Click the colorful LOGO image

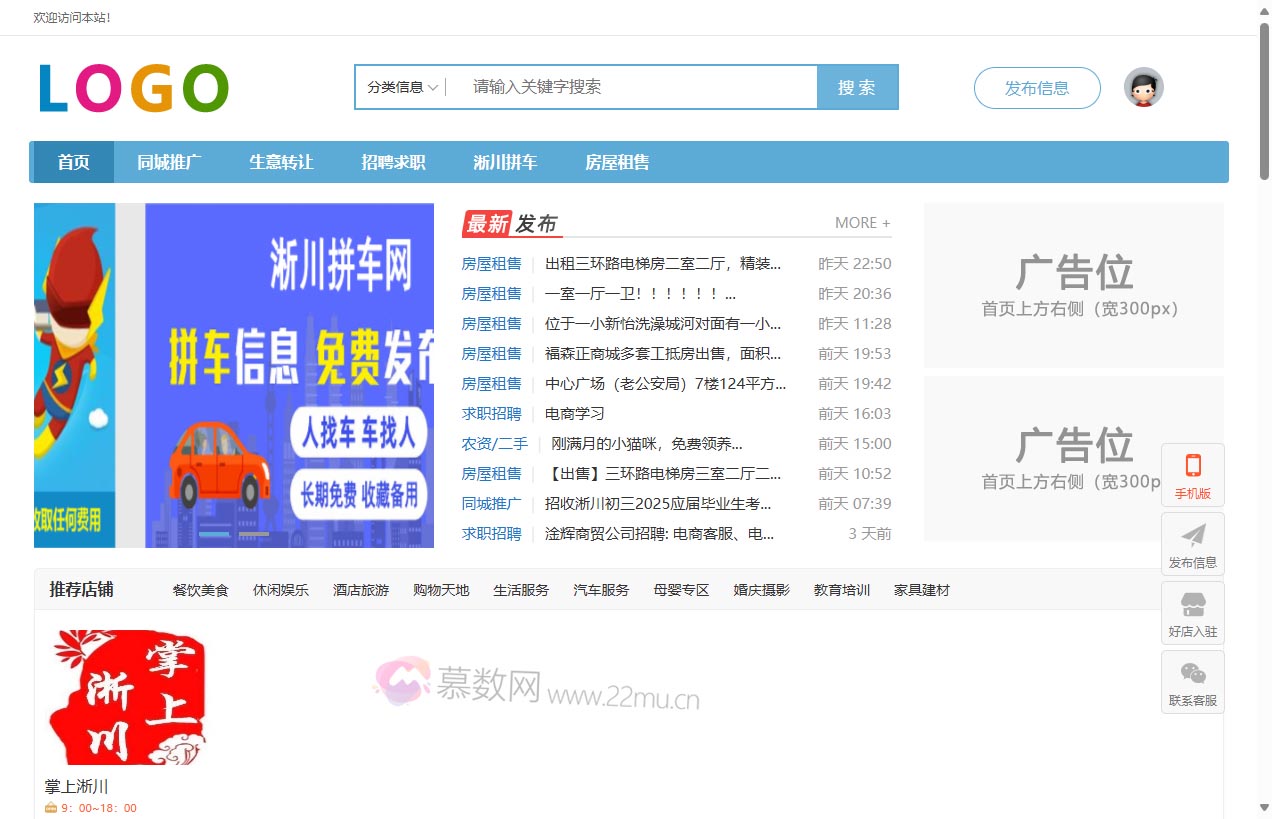pyautogui.click(x=134, y=88)
